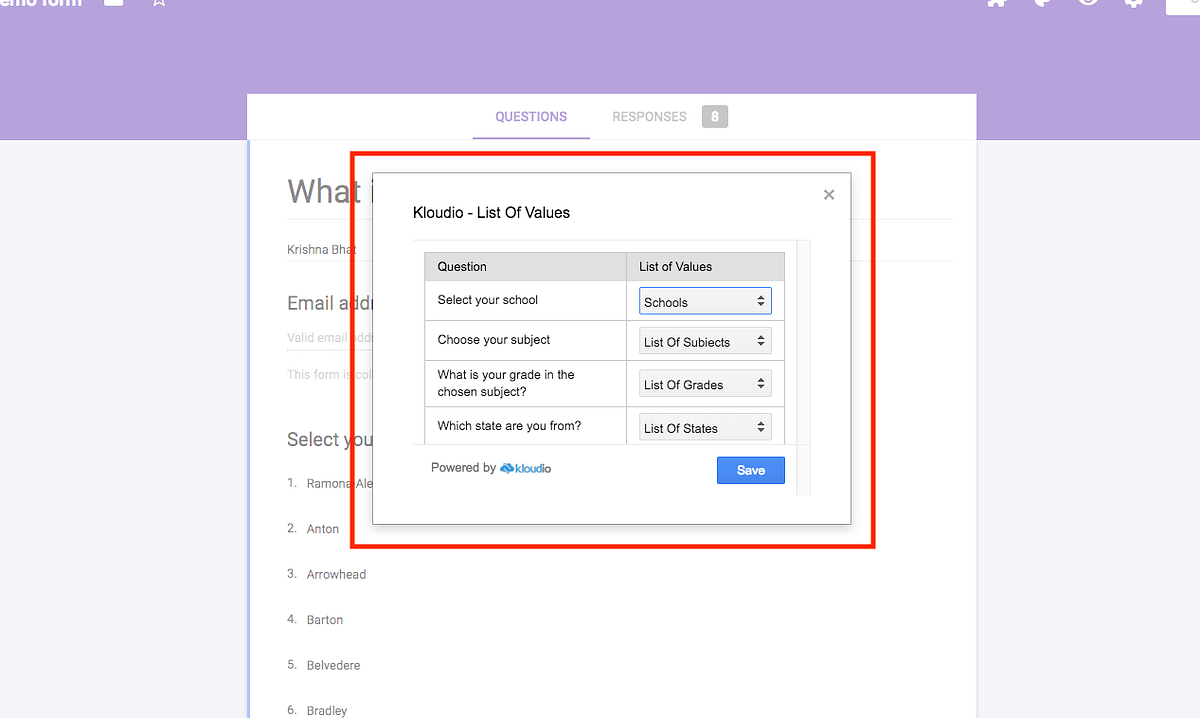
Task: Click the 'Valid email' answer field
Action: point(329,338)
